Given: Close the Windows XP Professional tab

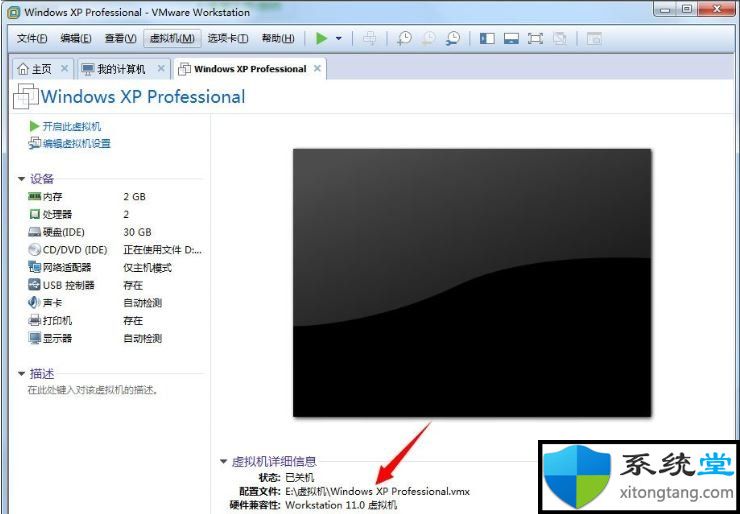Looking at the screenshot, I should click(317, 68).
